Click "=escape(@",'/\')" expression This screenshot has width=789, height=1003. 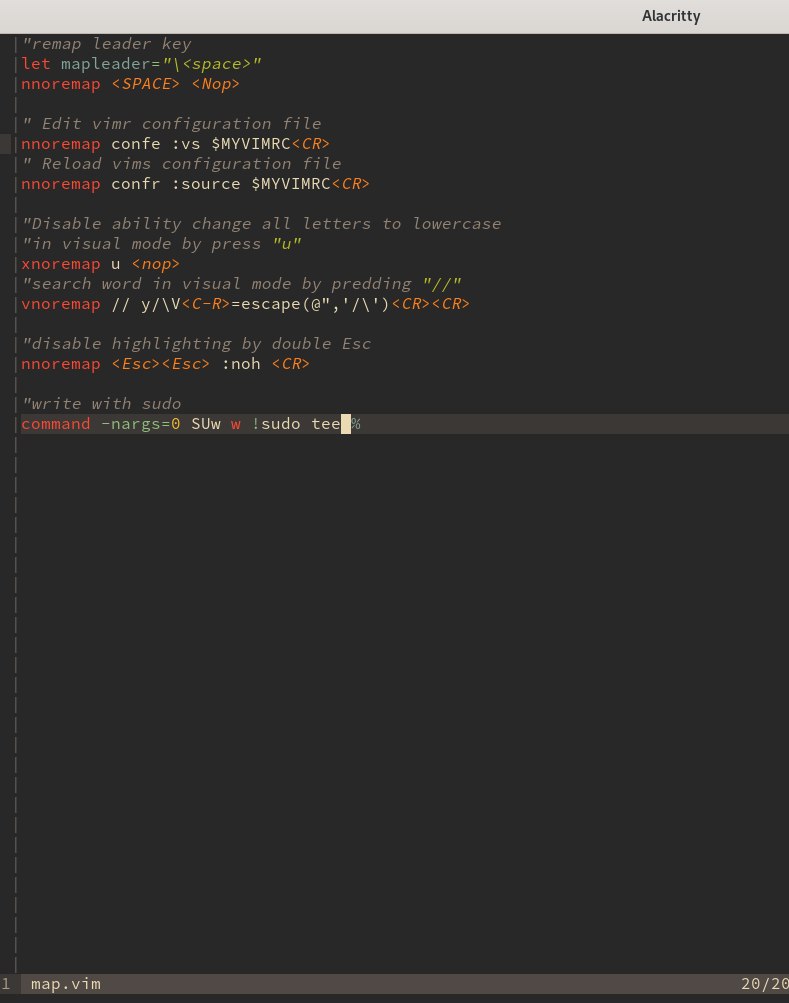(x=310, y=304)
